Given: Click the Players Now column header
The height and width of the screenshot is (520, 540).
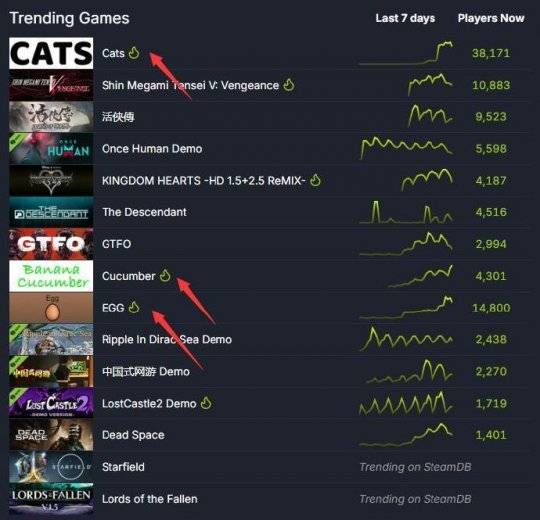Looking at the screenshot, I should click(491, 18).
